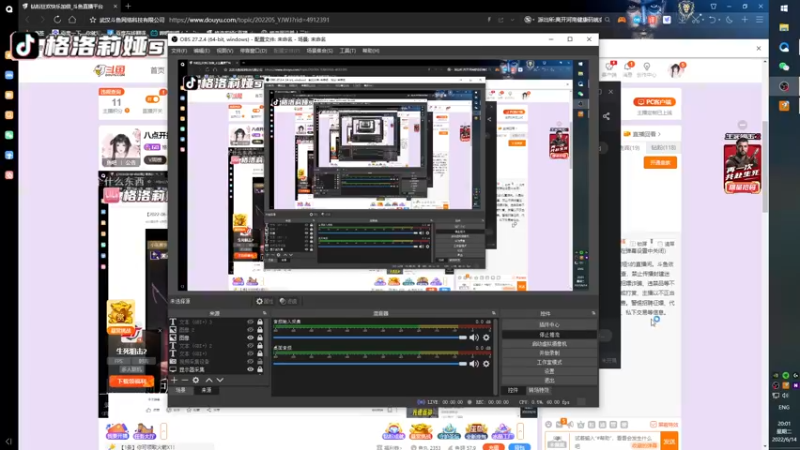Viewport: 800px width, 450px height.
Task: Open the 帮助(H) menu in OBS
Action: (x=371, y=51)
